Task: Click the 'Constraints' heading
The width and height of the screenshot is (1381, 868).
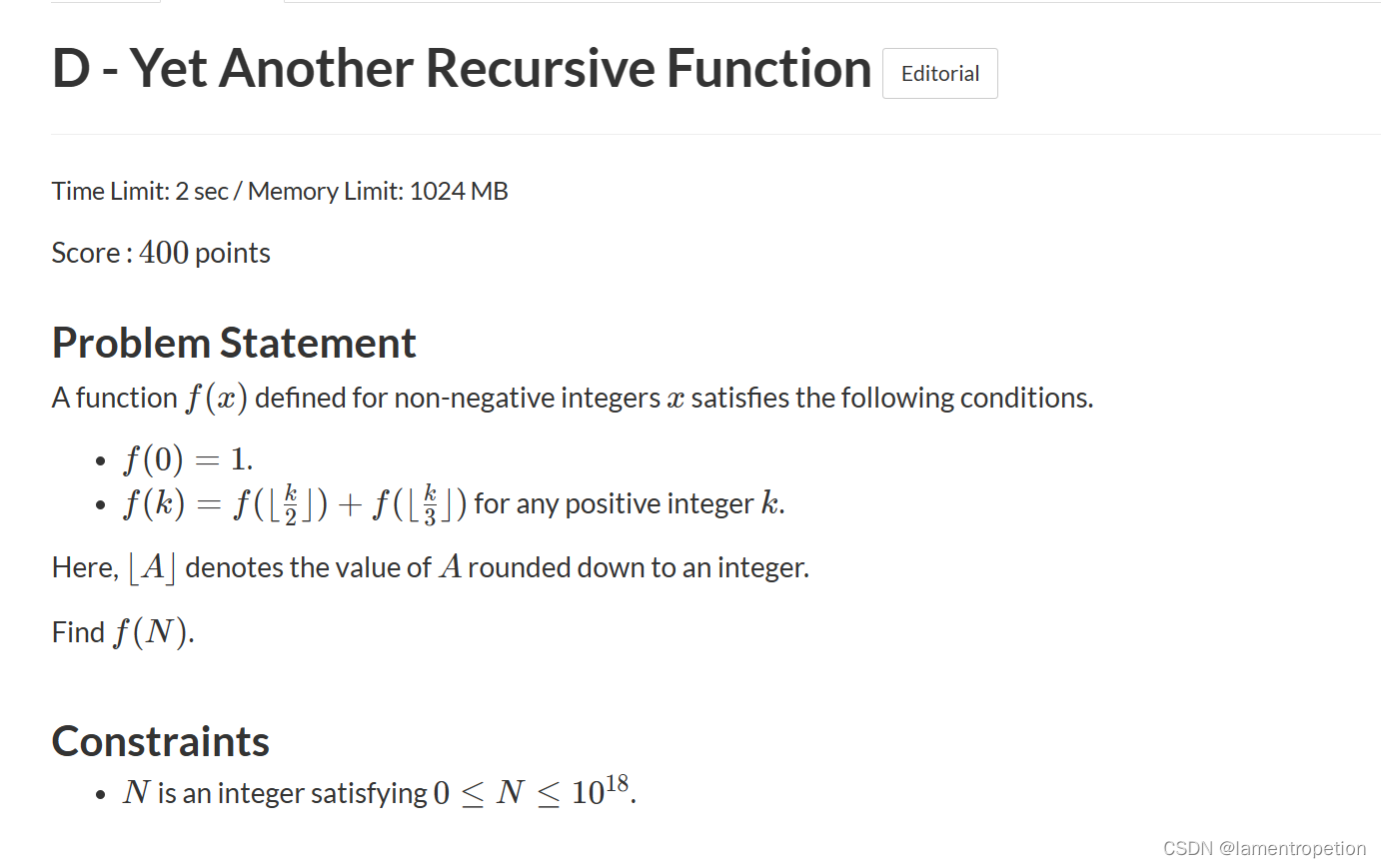Action: tap(160, 740)
